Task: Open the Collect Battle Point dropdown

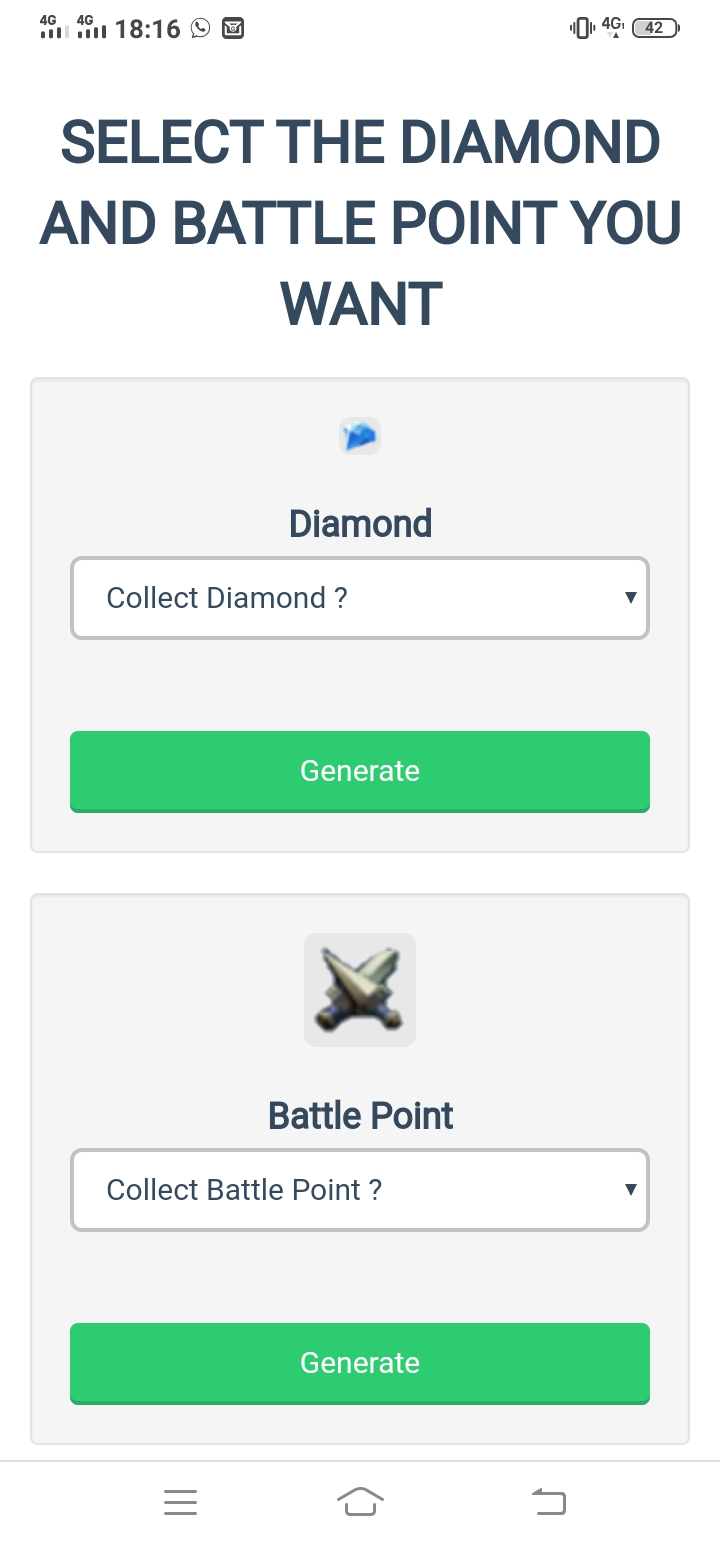Action: pos(360,1189)
